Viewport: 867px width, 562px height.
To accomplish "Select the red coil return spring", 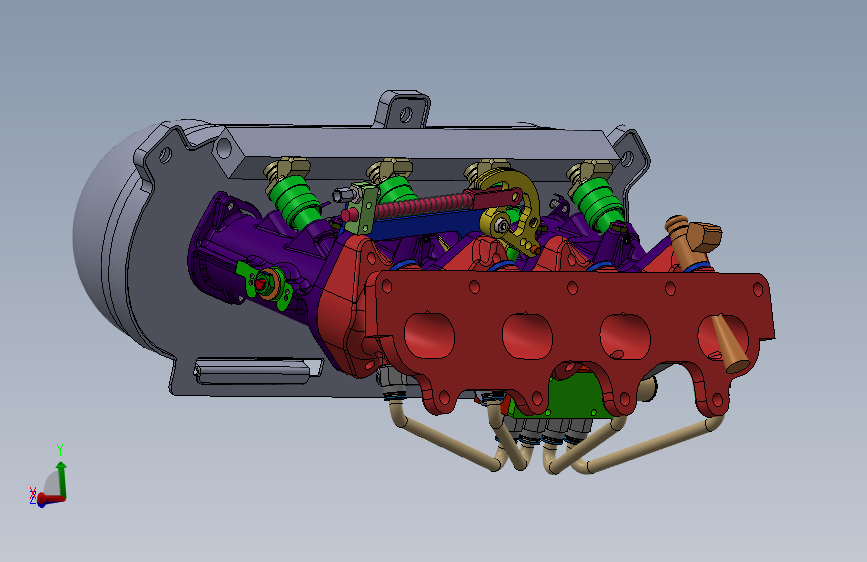I will tap(423, 205).
